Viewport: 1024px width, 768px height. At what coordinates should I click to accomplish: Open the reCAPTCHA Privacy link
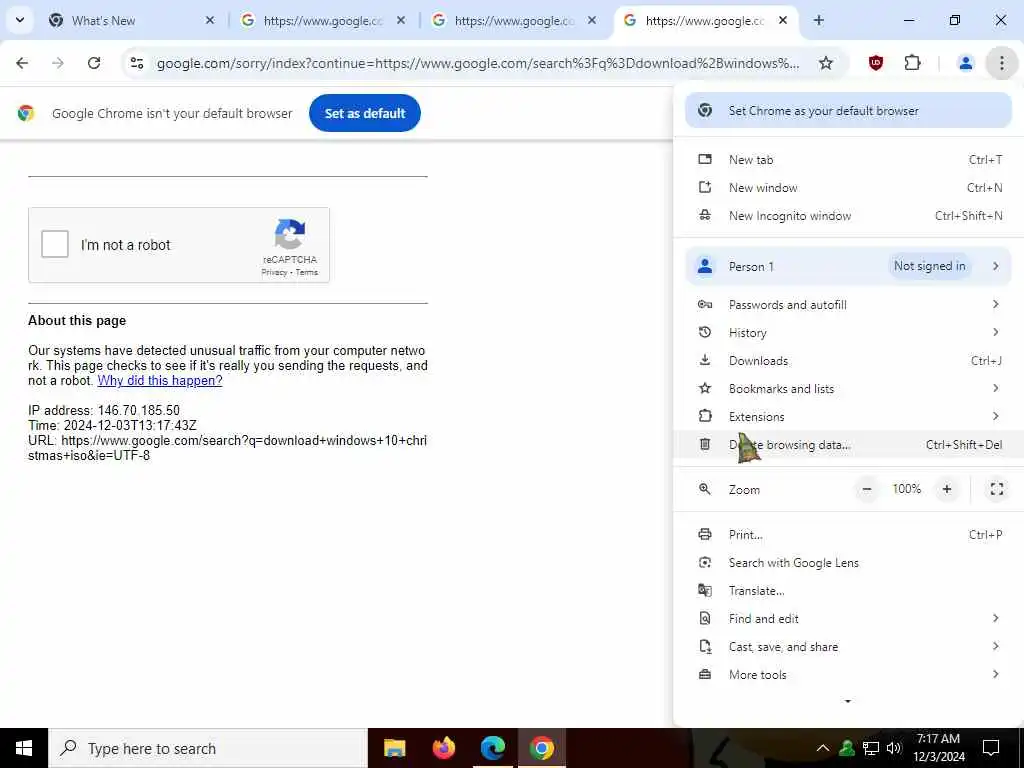(274, 272)
